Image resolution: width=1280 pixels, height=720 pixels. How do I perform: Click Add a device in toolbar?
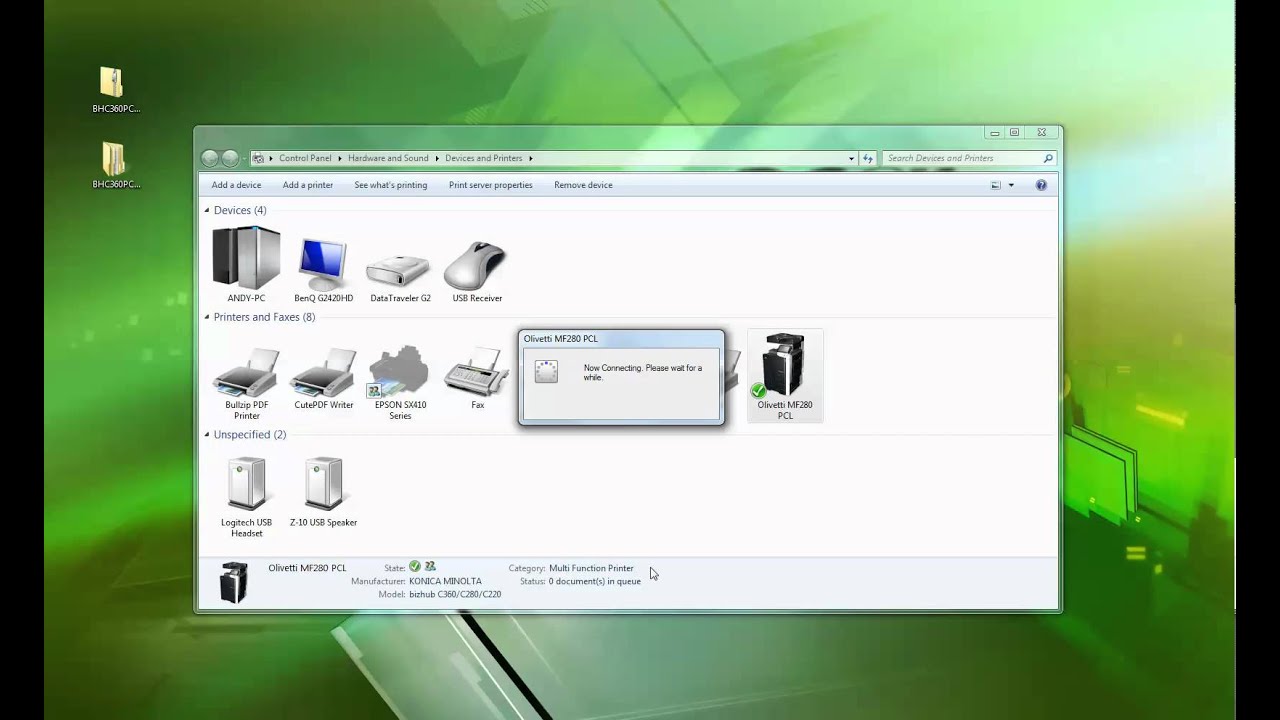pyautogui.click(x=236, y=185)
